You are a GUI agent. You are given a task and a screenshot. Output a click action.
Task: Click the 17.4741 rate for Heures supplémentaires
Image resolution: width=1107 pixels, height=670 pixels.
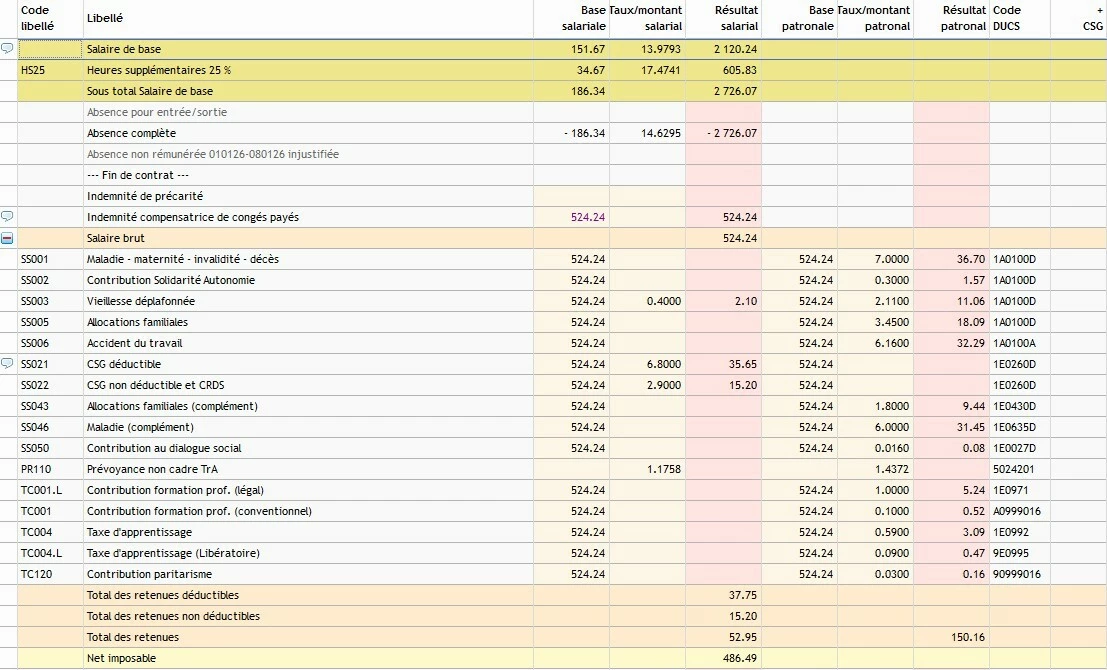tap(661, 70)
